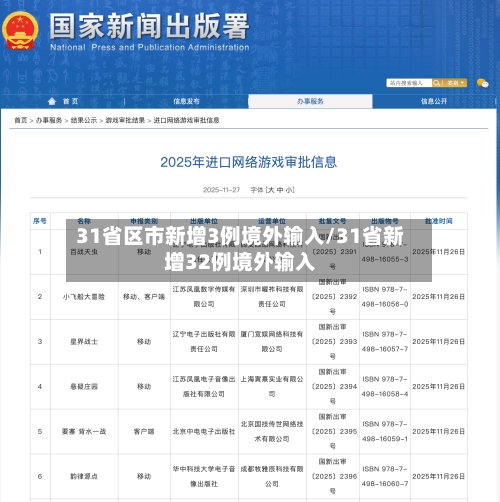The image size is (500, 502).
Task: Click publisher 江苏凤凰数字传媒有限公司
Action: (204, 297)
